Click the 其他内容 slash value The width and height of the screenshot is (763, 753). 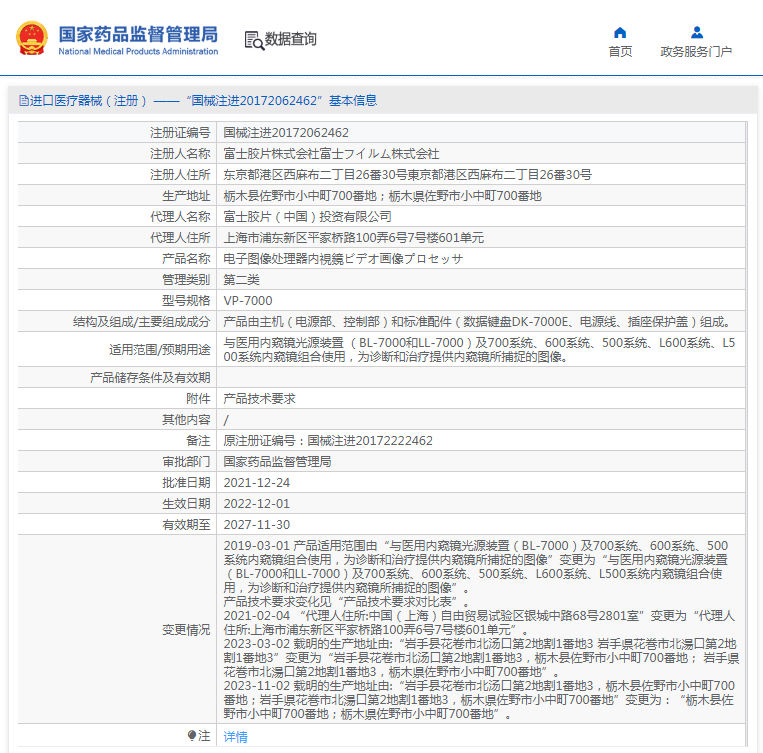[x=226, y=420]
